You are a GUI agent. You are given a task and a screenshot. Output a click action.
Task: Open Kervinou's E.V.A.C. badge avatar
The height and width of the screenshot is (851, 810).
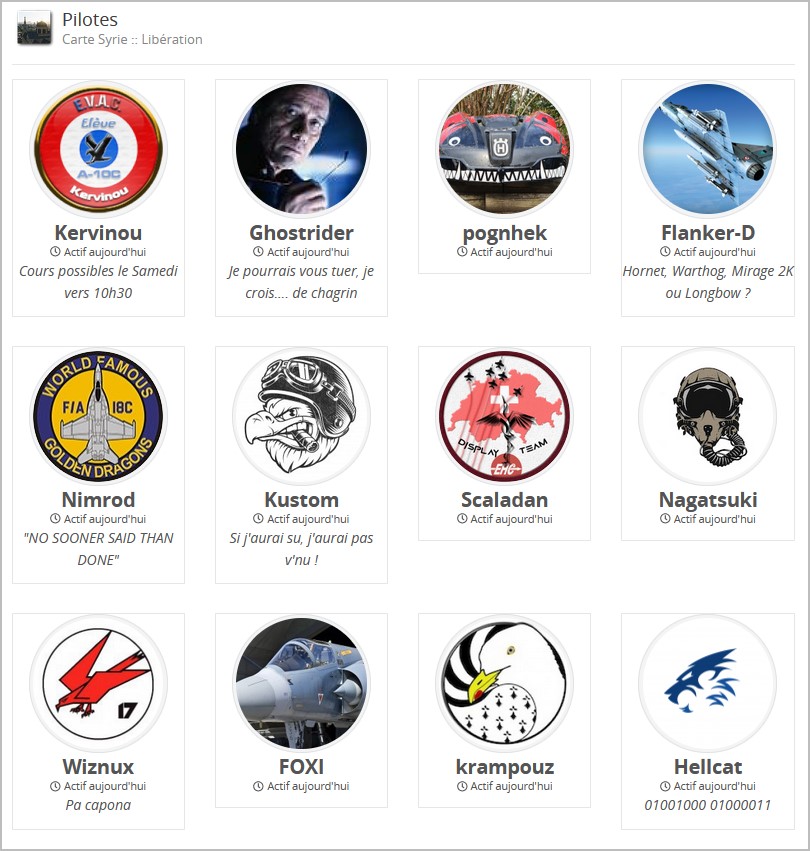(98, 149)
